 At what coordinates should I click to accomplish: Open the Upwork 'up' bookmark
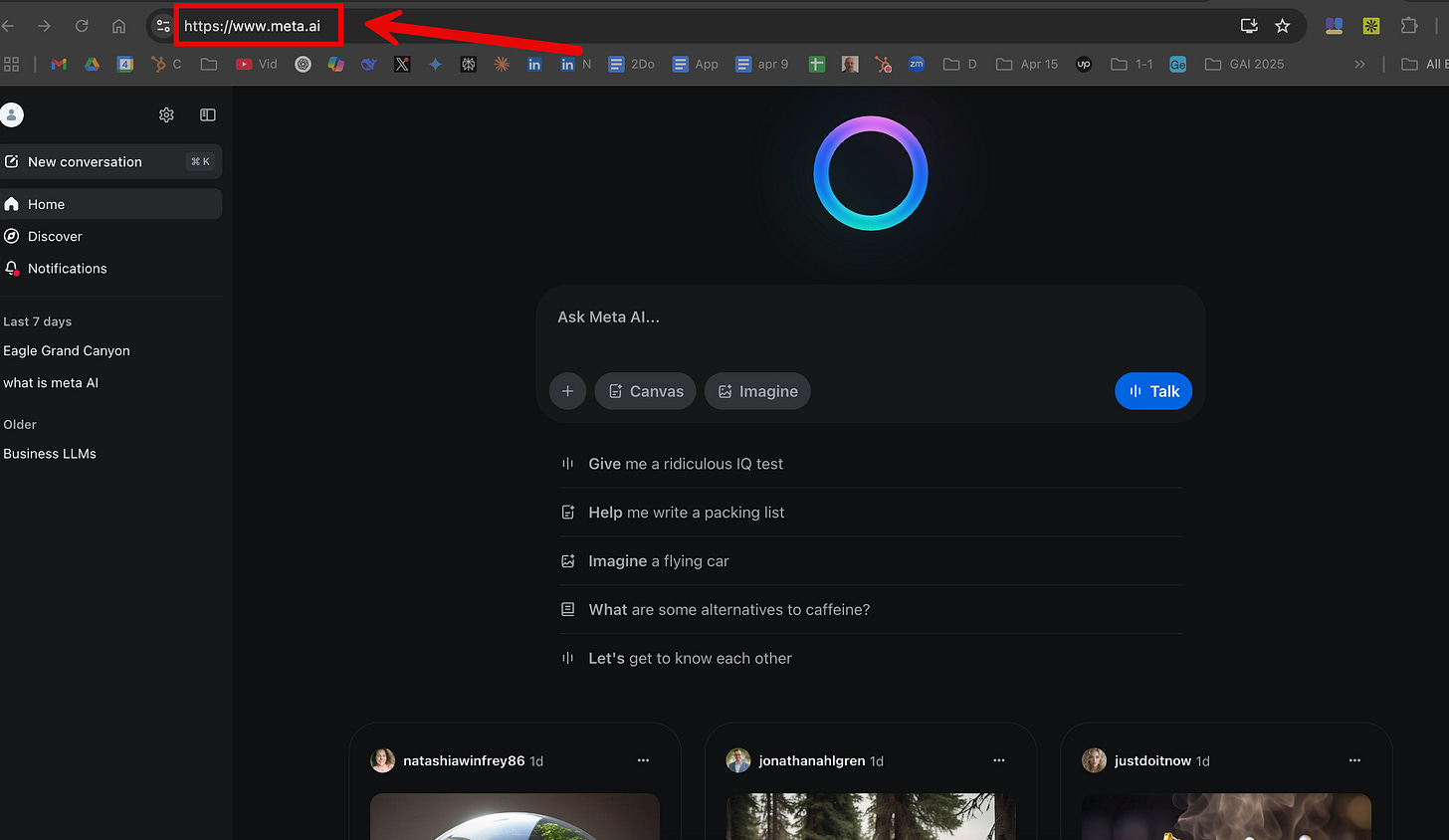tap(1084, 64)
